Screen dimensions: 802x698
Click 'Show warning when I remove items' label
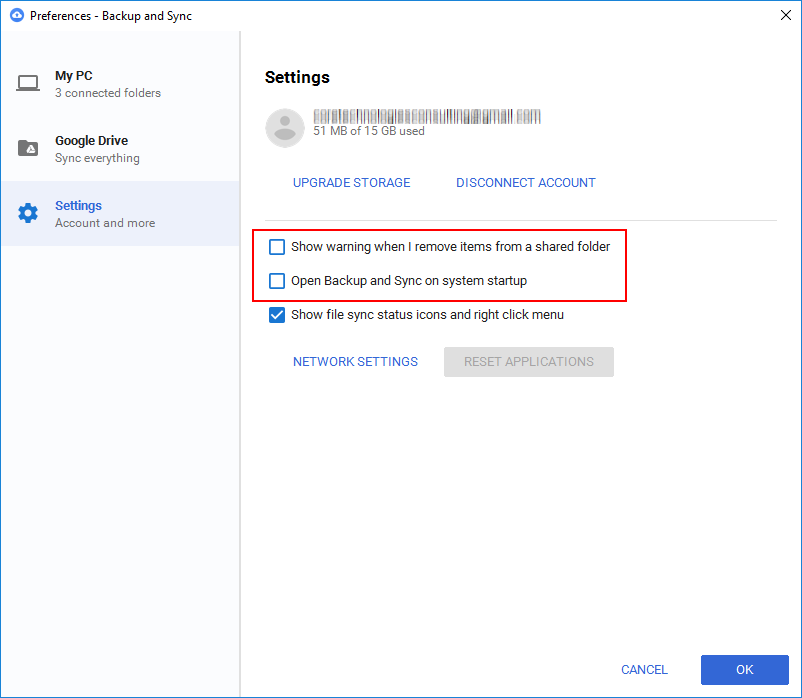(450, 246)
